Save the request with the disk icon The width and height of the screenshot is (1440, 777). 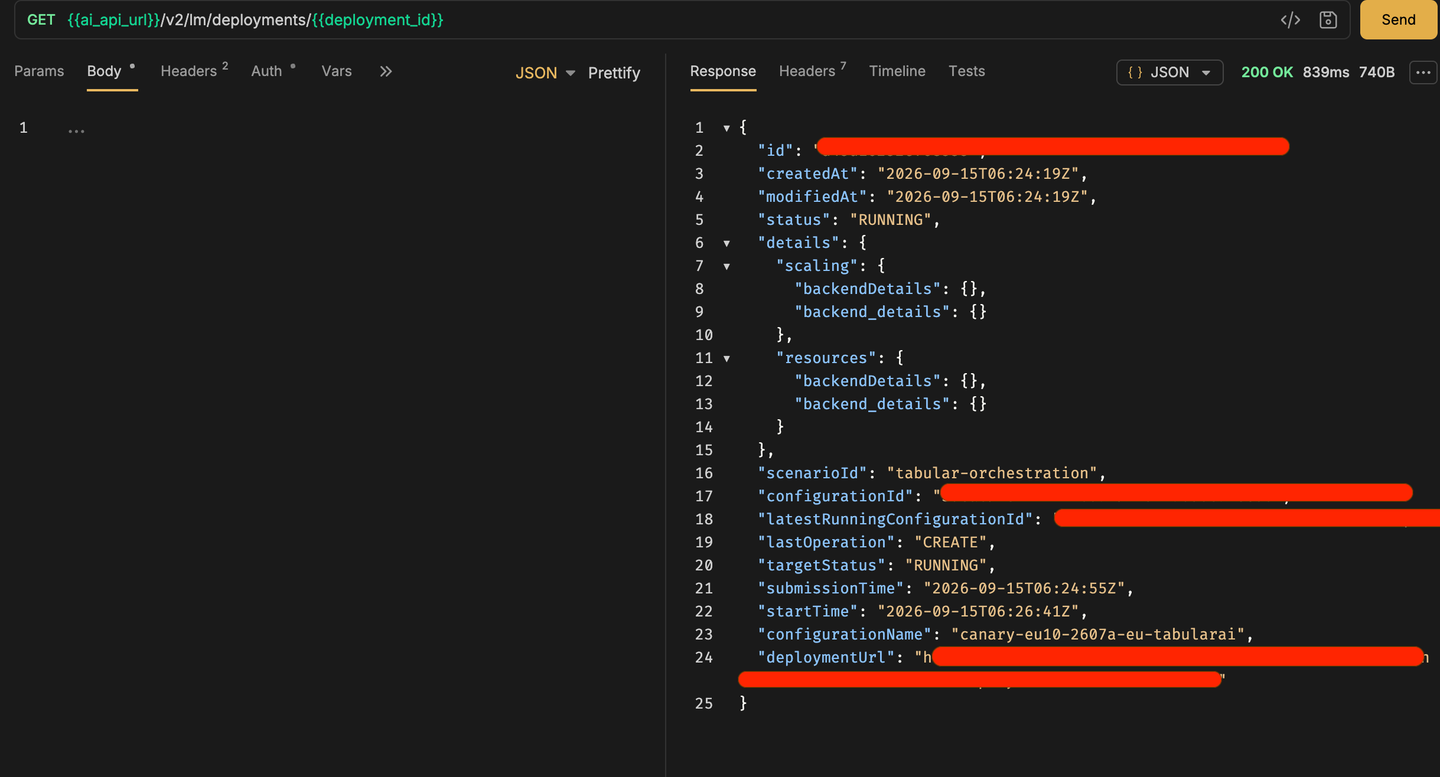click(1328, 20)
